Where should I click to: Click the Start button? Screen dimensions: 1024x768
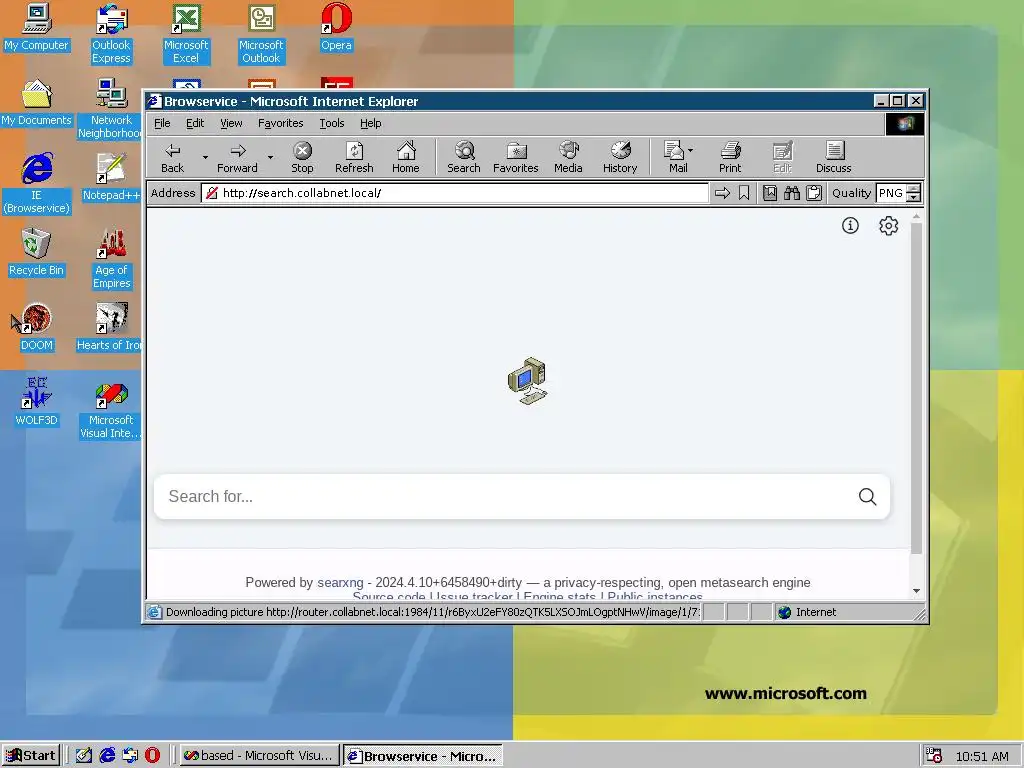(31, 756)
